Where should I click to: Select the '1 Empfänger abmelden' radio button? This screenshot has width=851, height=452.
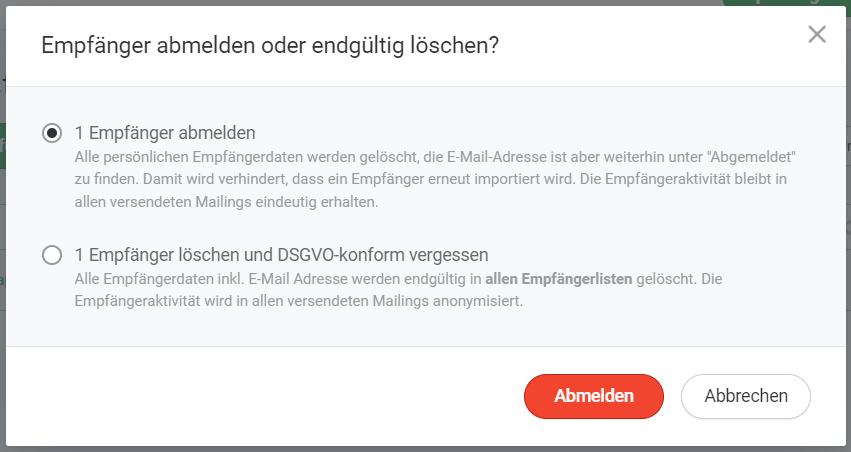point(52,133)
